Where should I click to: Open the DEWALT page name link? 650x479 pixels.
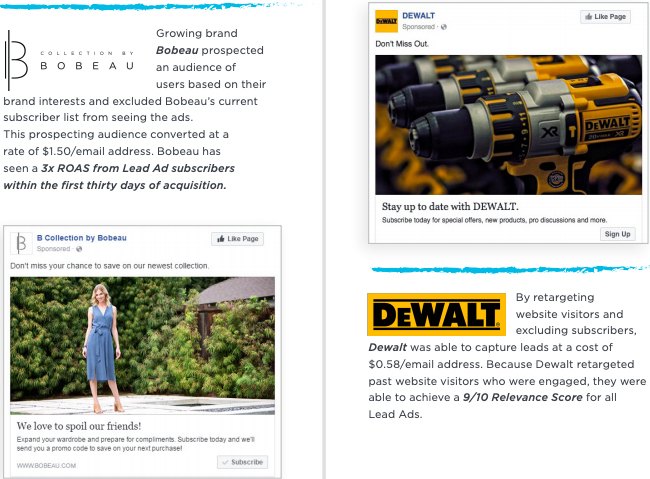(418, 16)
